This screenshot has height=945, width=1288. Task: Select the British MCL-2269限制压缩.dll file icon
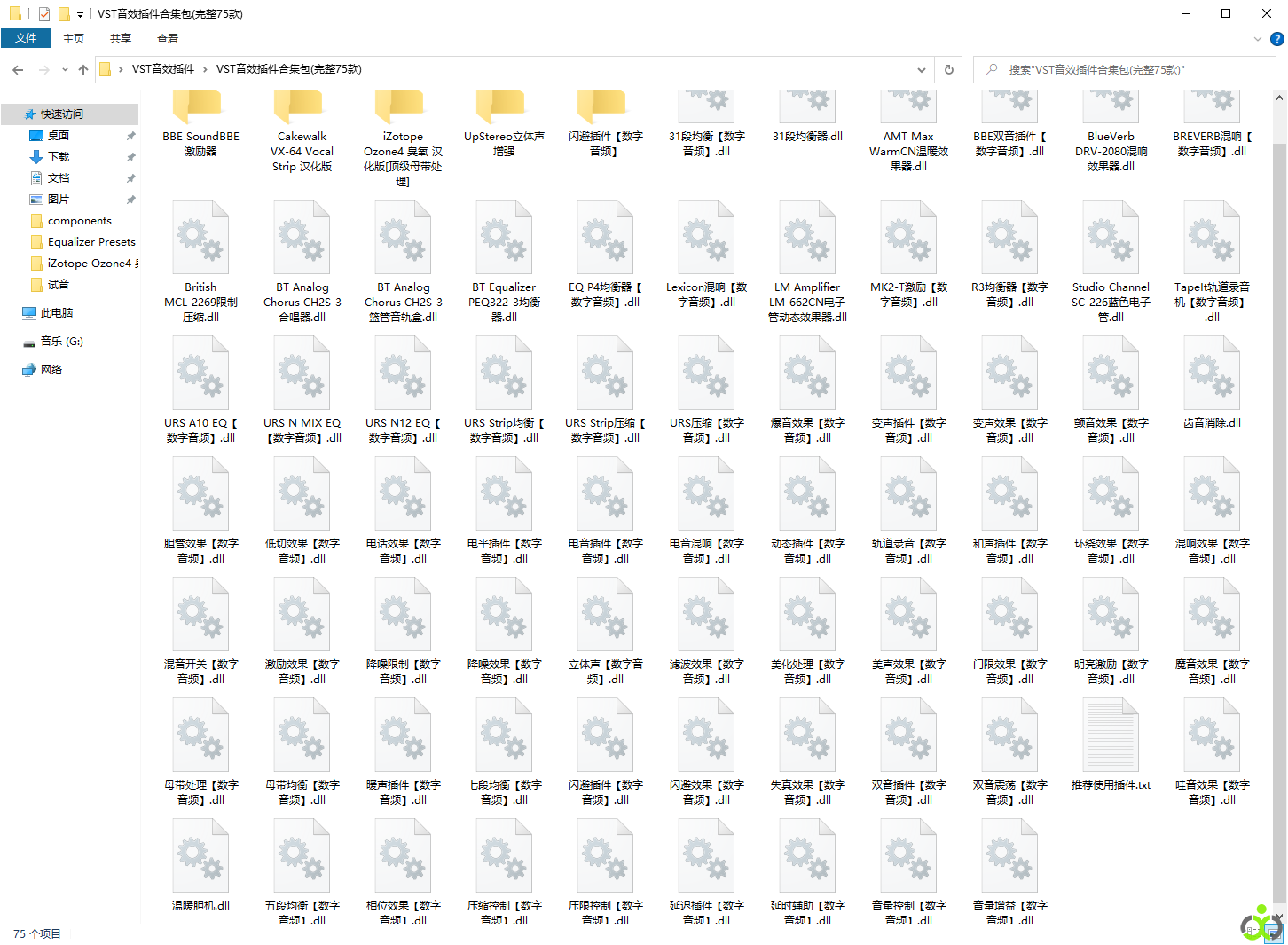click(200, 237)
